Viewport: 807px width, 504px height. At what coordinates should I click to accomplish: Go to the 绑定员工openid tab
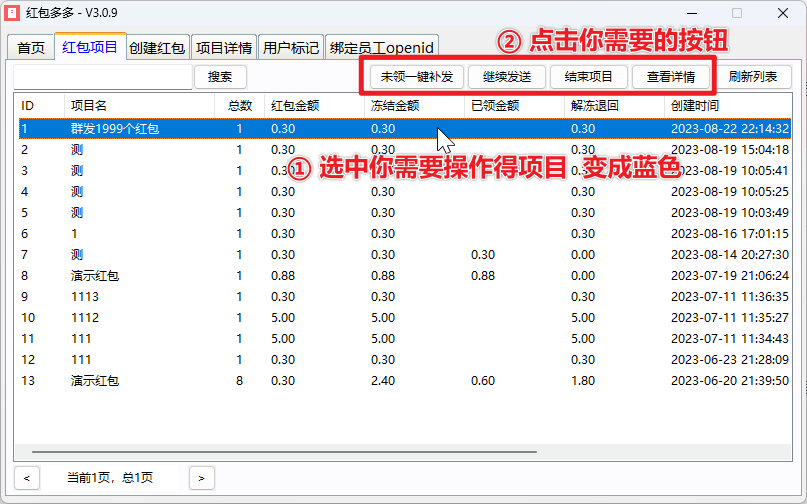(x=383, y=48)
